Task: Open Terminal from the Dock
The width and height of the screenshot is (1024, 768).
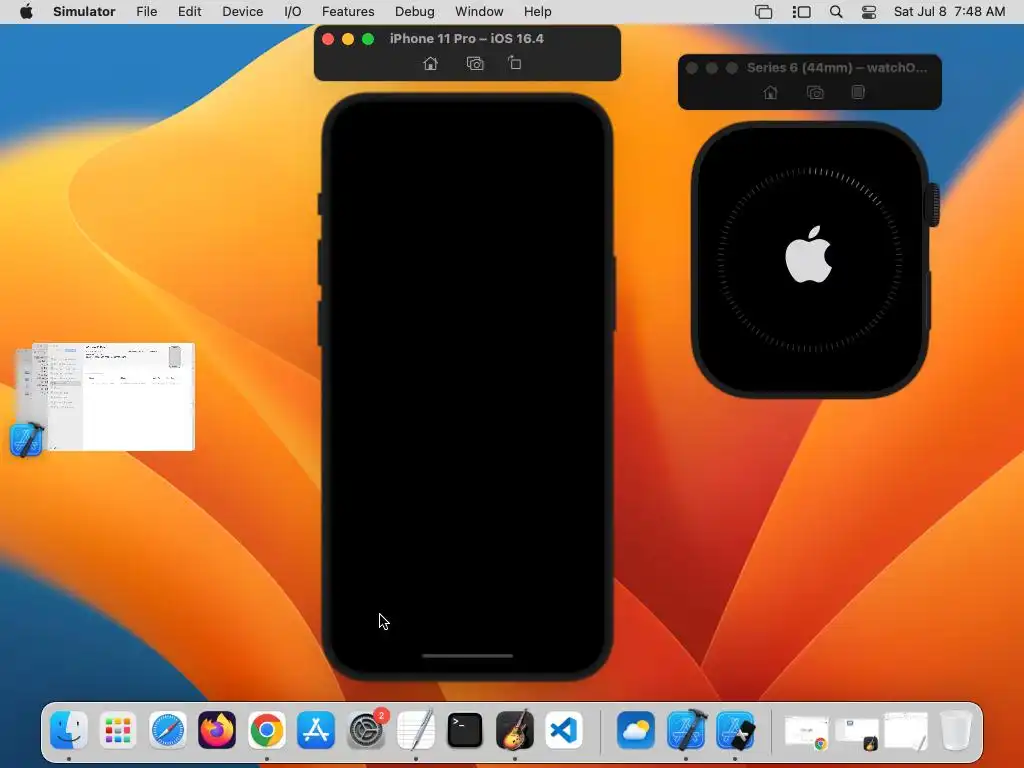Action: tap(465, 729)
